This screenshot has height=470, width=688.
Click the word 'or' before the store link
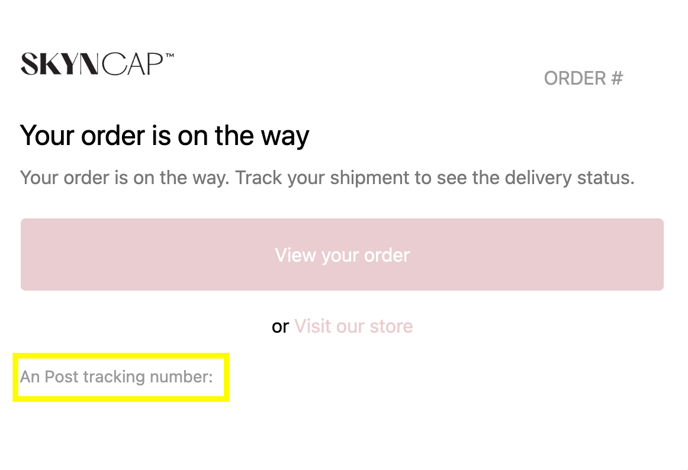point(280,326)
